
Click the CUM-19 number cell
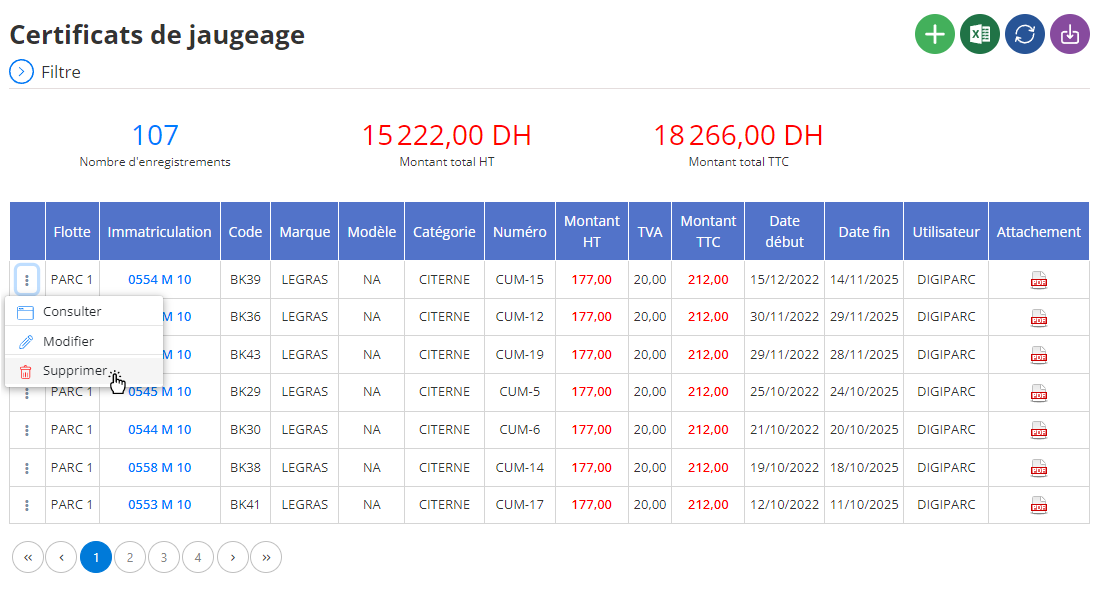[519, 355]
